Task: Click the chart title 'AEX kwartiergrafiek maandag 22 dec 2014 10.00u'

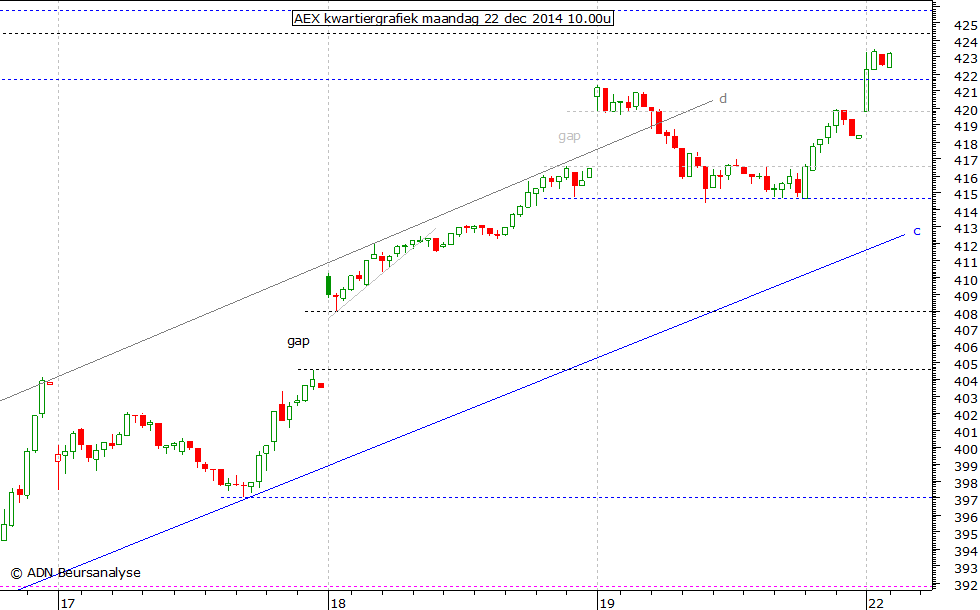Action: (x=453, y=19)
